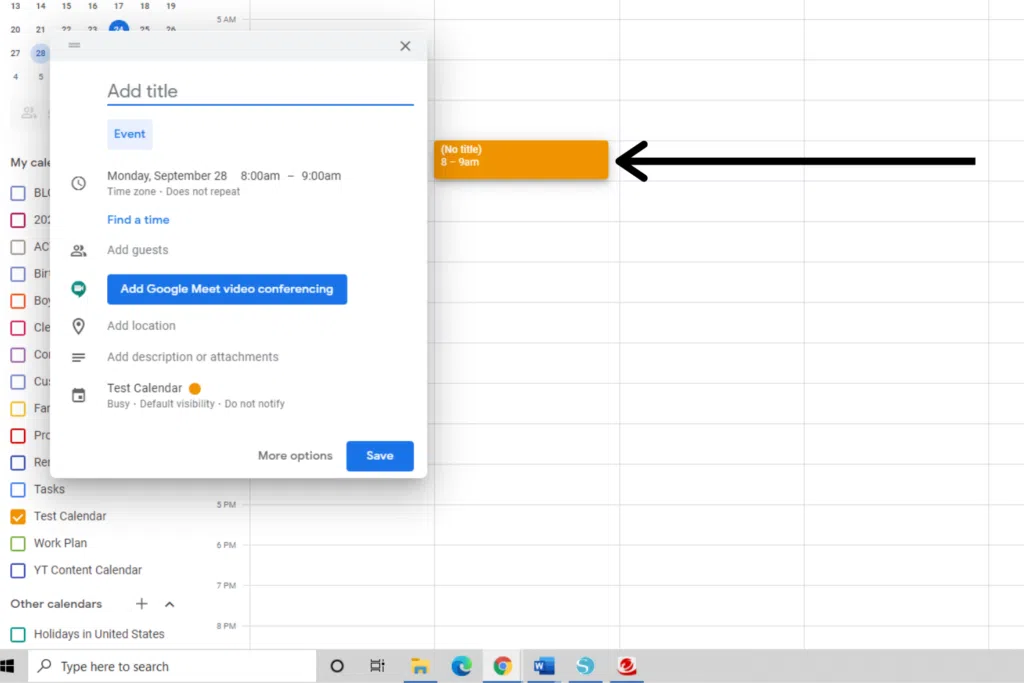The width and height of the screenshot is (1024, 683).
Task: Open the red app icon in the taskbar
Action: coord(627,666)
